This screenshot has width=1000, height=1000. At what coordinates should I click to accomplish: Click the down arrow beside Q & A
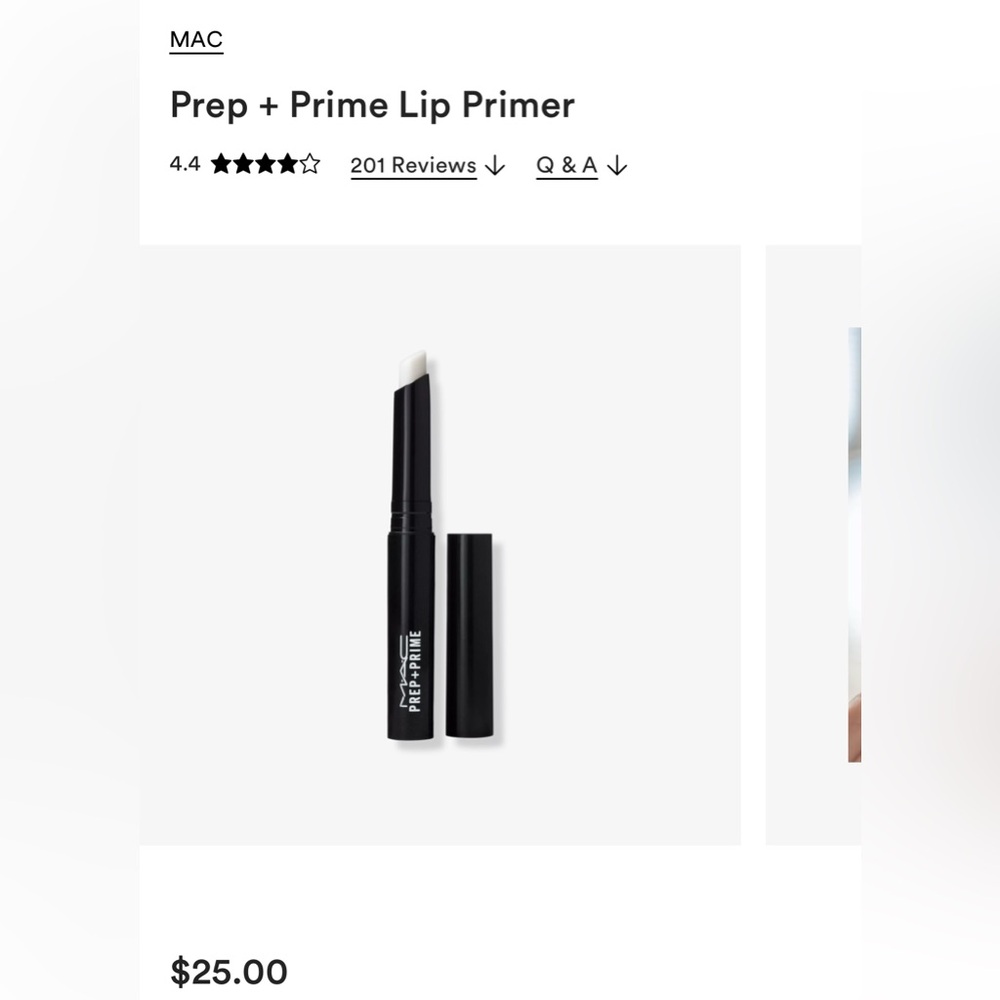[617, 166]
